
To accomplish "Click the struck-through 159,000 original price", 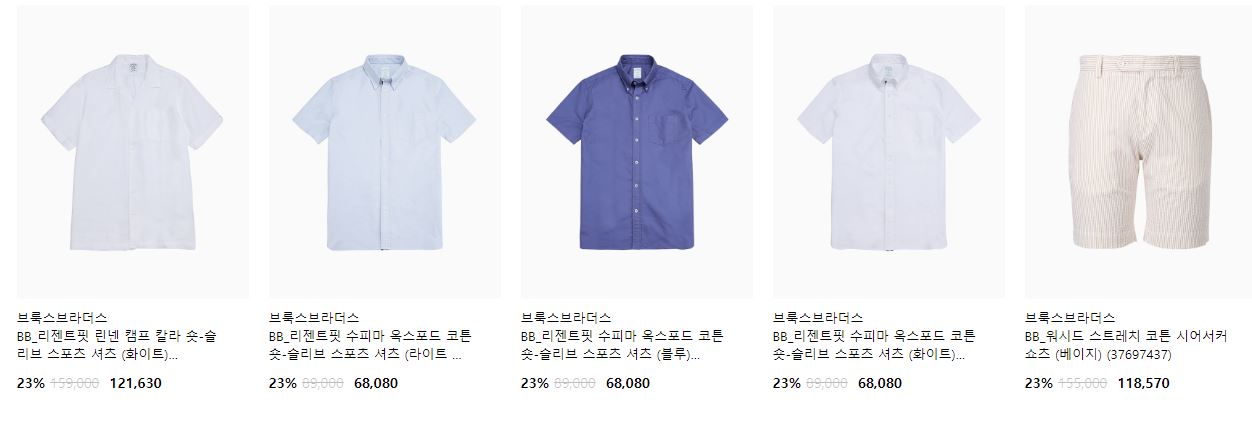I will point(74,383).
